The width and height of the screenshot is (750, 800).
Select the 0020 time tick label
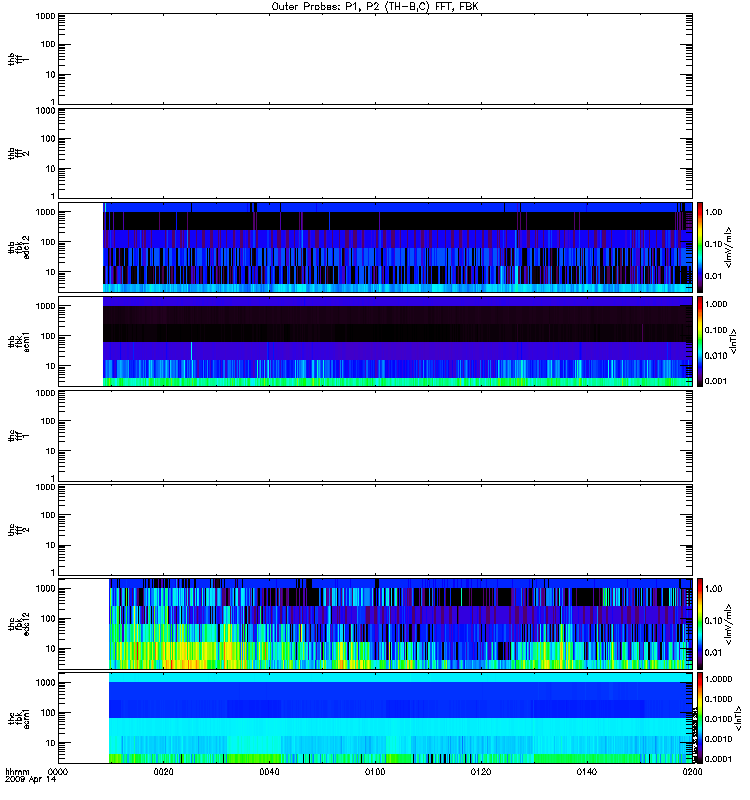tap(163, 771)
